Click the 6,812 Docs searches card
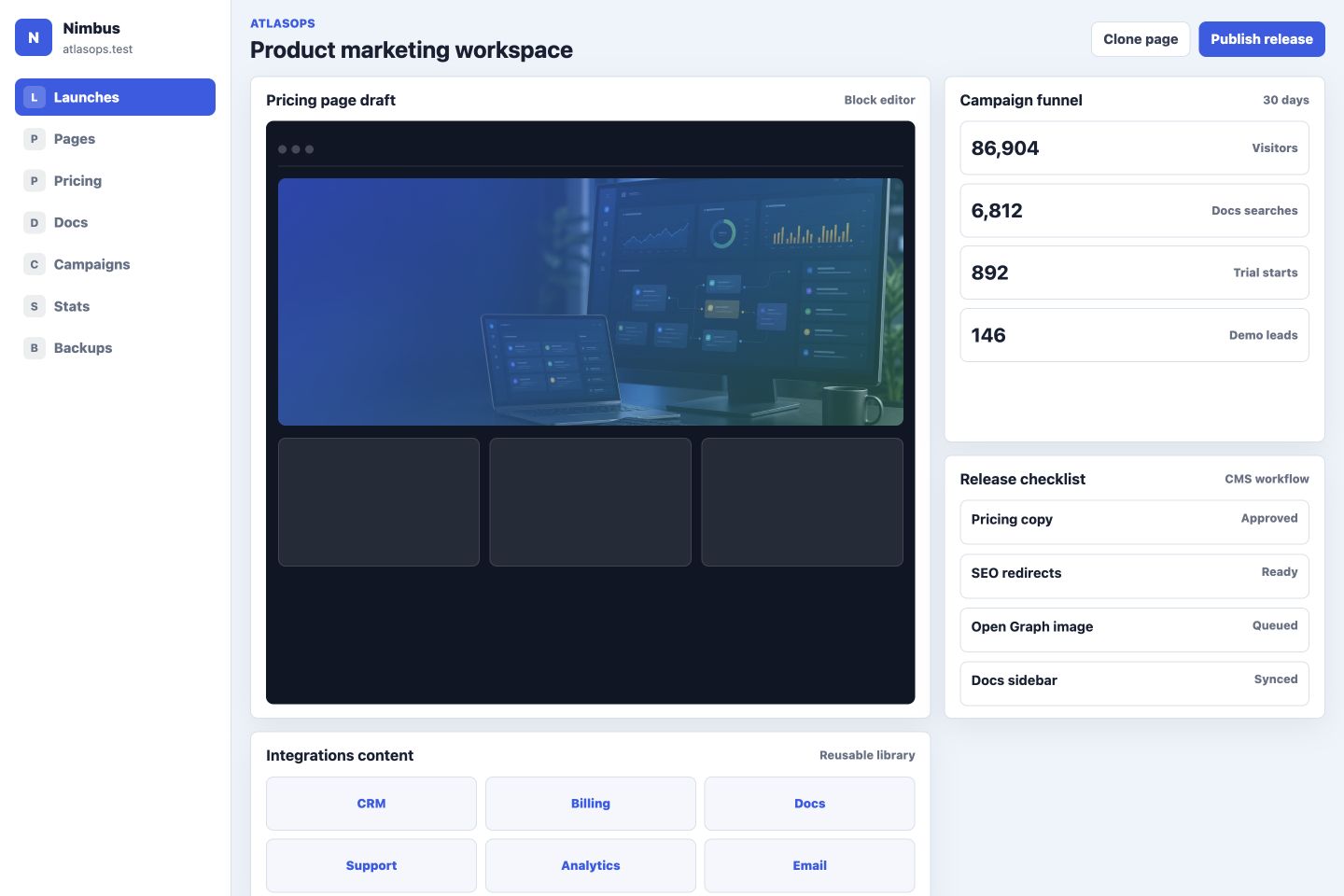This screenshot has width=1344, height=896. pyautogui.click(x=1135, y=210)
